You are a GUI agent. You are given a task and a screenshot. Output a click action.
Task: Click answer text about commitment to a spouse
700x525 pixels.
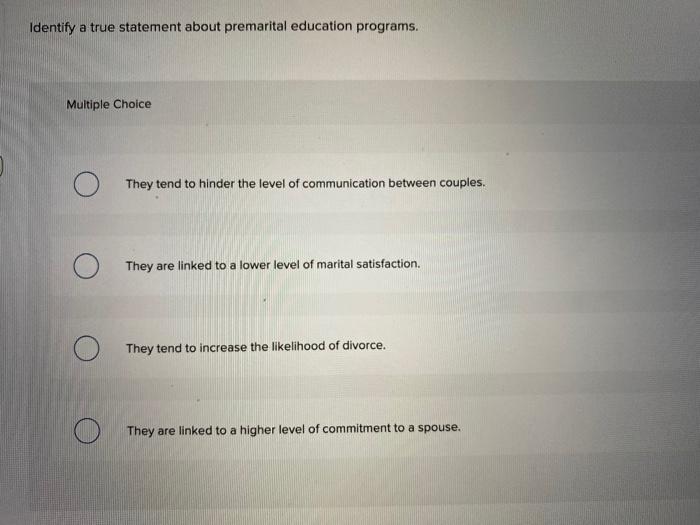pos(294,429)
